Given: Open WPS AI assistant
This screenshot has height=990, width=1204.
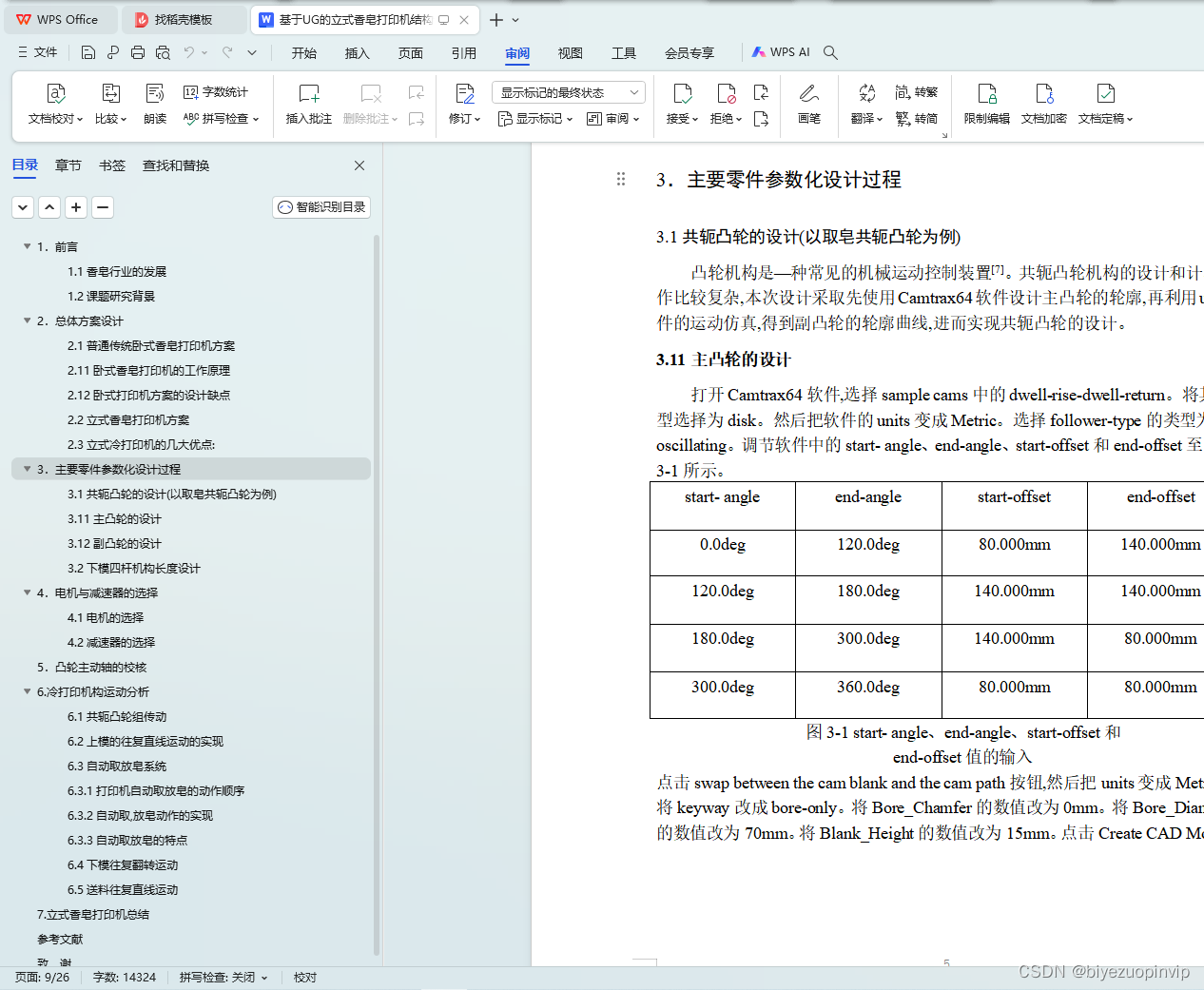Looking at the screenshot, I should [781, 52].
